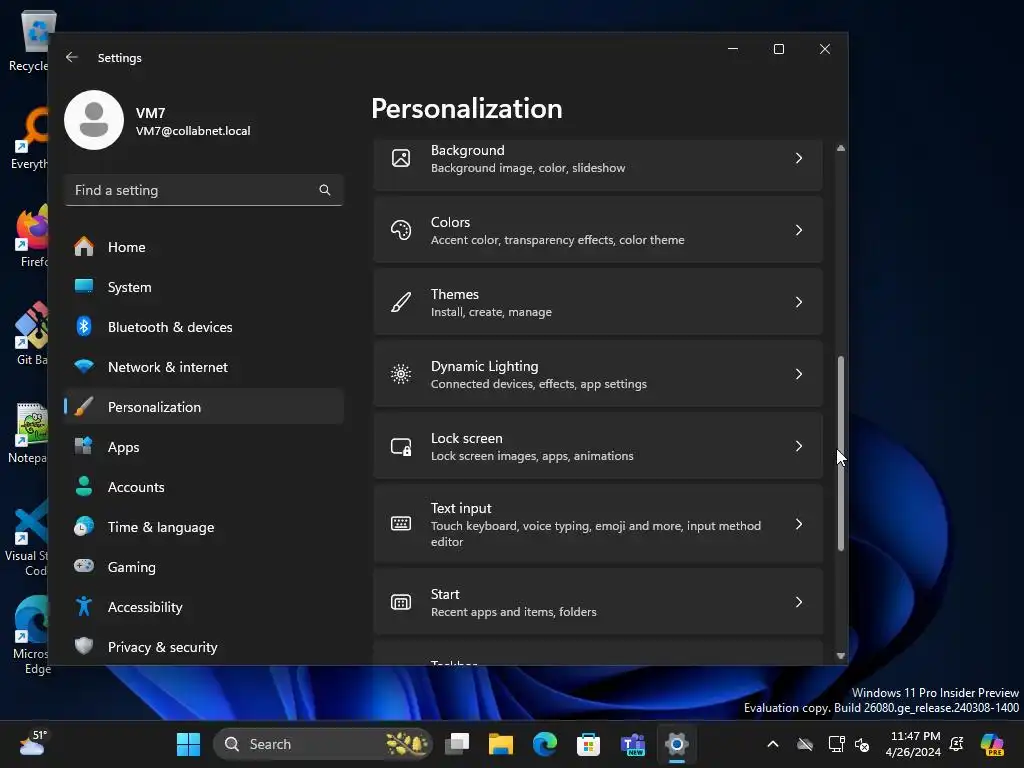Open Task View on the taskbar

click(457, 744)
